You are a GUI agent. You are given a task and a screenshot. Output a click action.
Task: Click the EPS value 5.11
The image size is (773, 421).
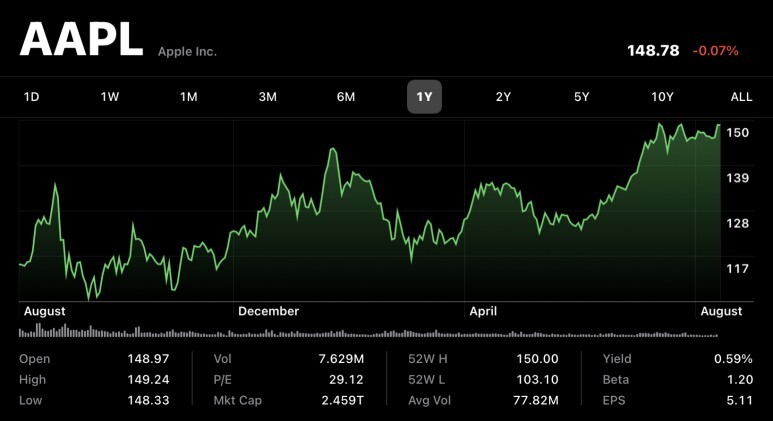point(740,400)
